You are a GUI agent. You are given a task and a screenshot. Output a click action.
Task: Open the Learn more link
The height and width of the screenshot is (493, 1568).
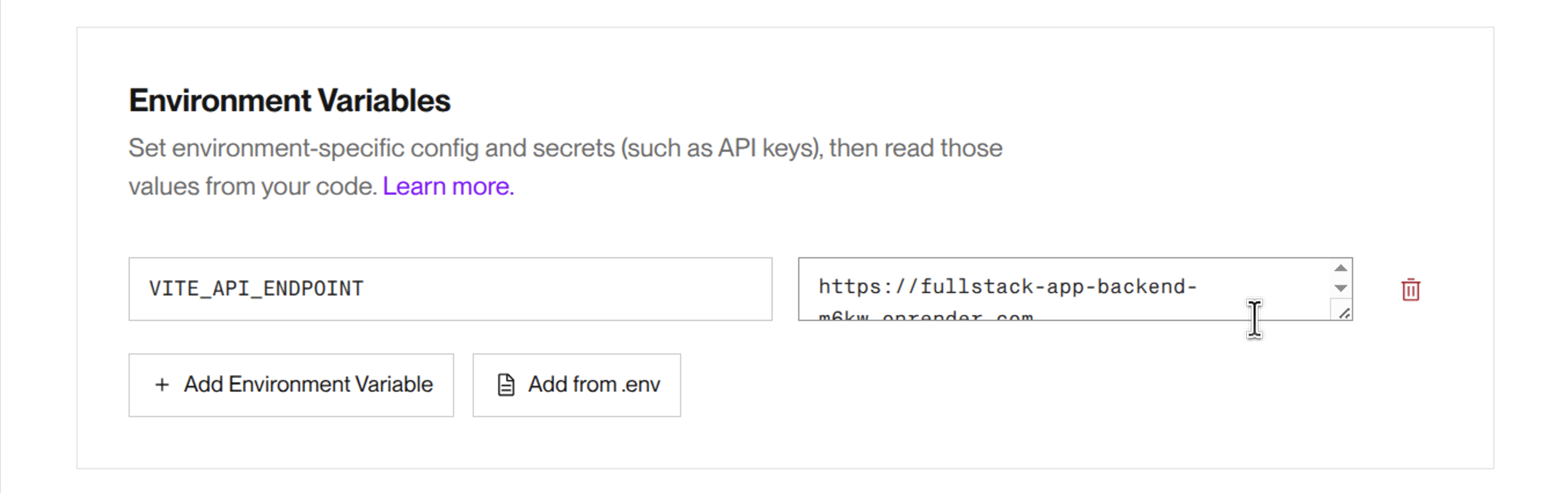(448, 186)
